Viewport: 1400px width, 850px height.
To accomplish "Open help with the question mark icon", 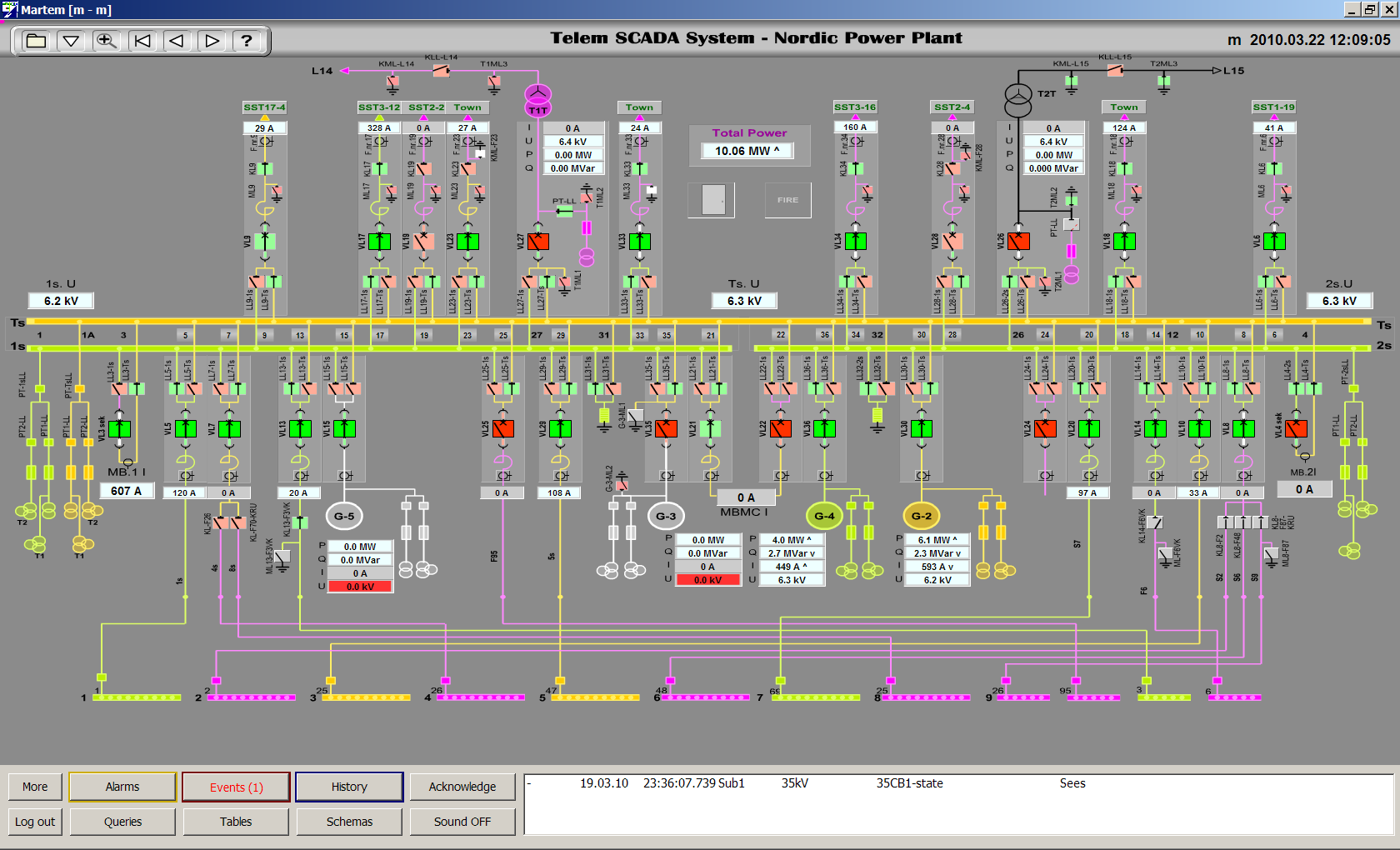I will click(x=247, y=41).
